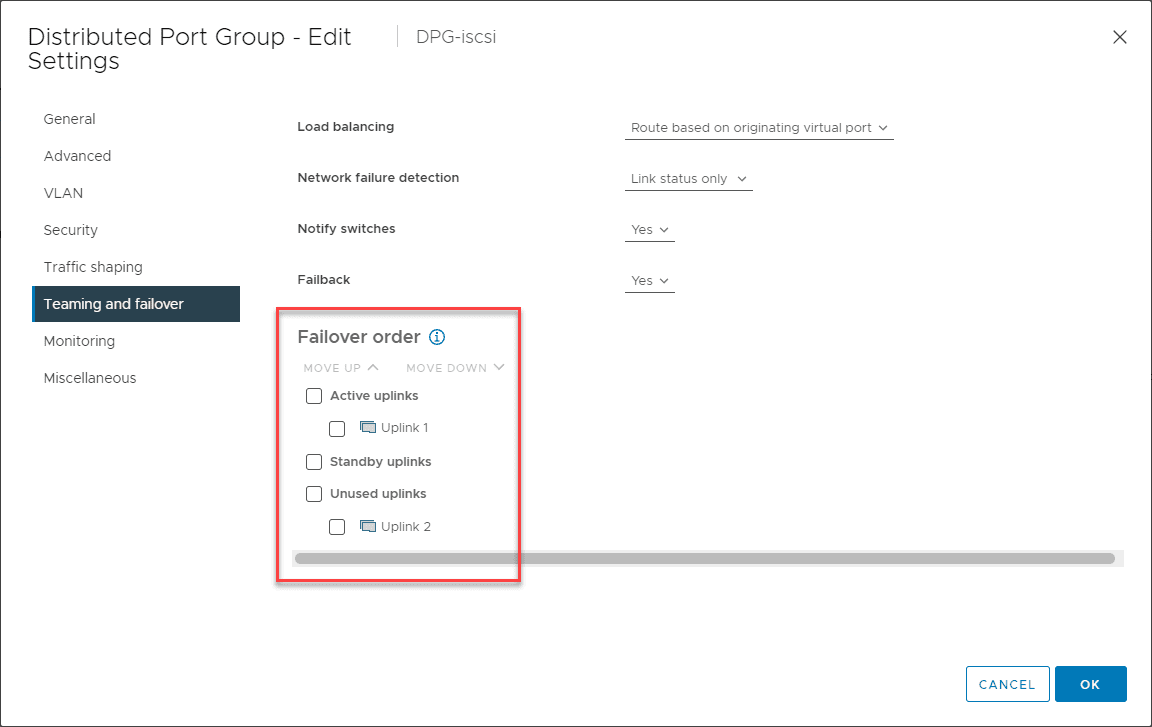Tick the Active uplinks checkbox
1152x727 pixels.
pos(314,396)
